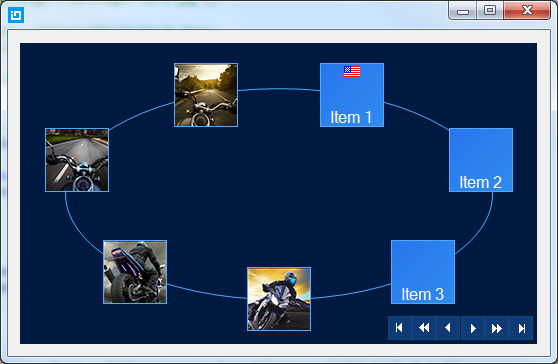Click the fast rewind double-arrow button
This screenshot has height=364, width=558.
(424, 328)
